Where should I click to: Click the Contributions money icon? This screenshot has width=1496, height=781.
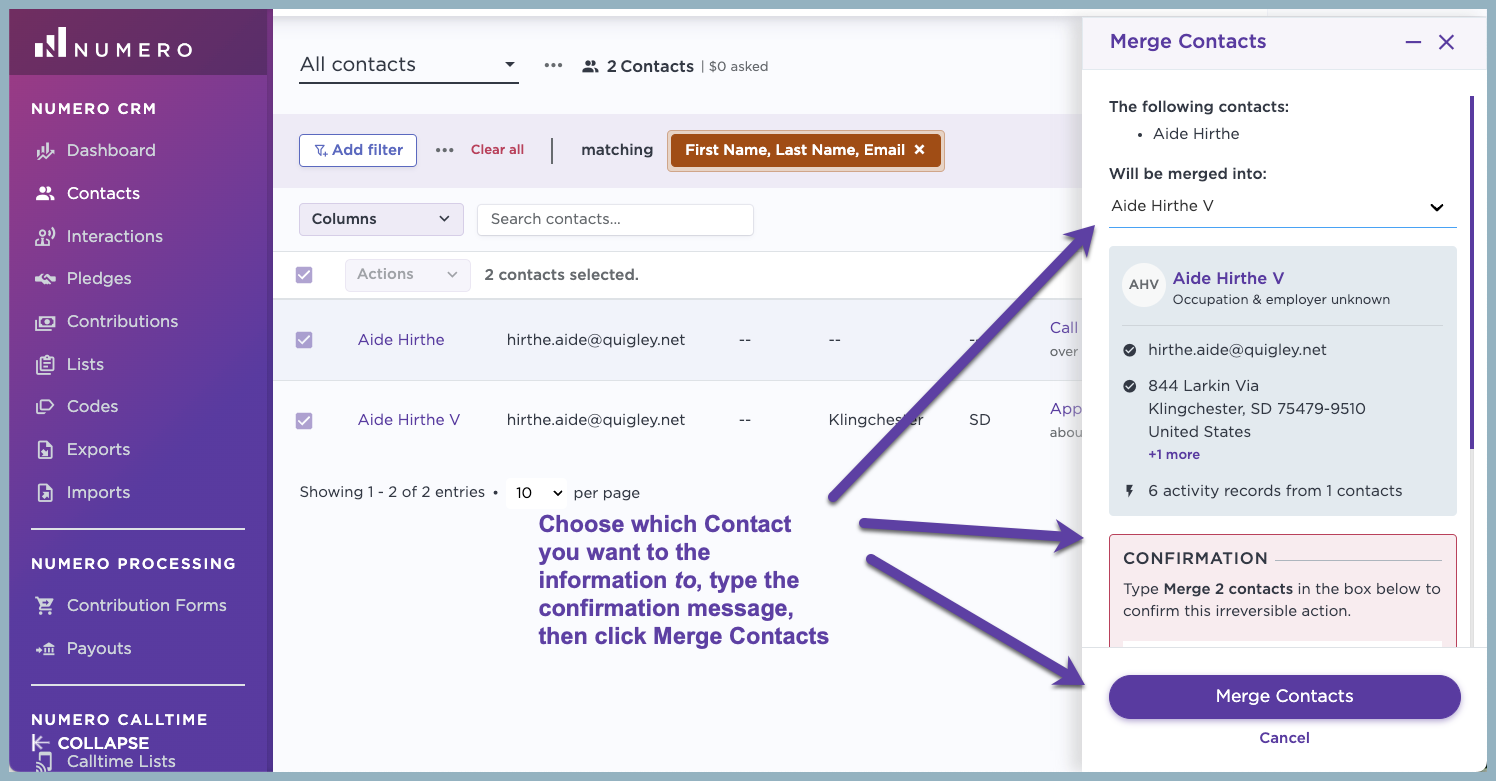[45, 322]
